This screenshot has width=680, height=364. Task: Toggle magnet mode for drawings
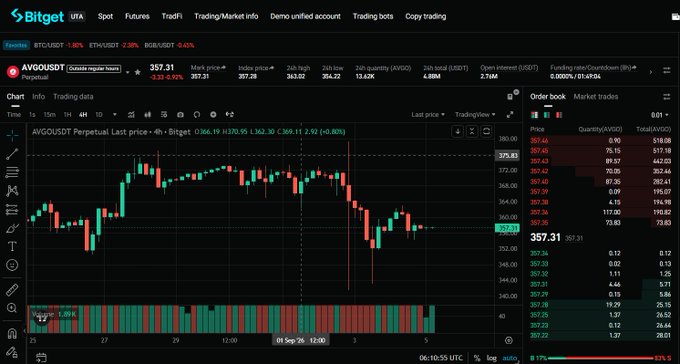coord(12,333)
